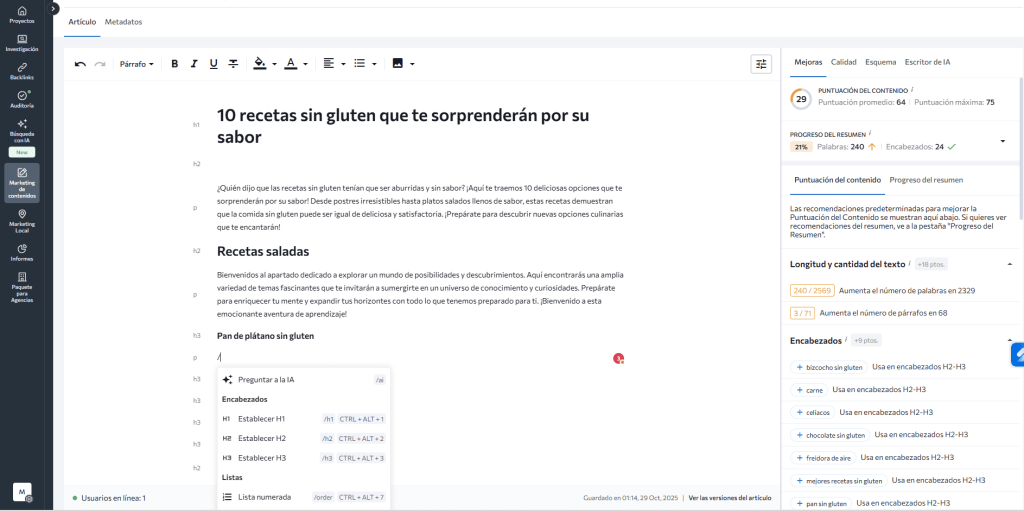
Task: Click the text alignment icon
Action: 328,64
